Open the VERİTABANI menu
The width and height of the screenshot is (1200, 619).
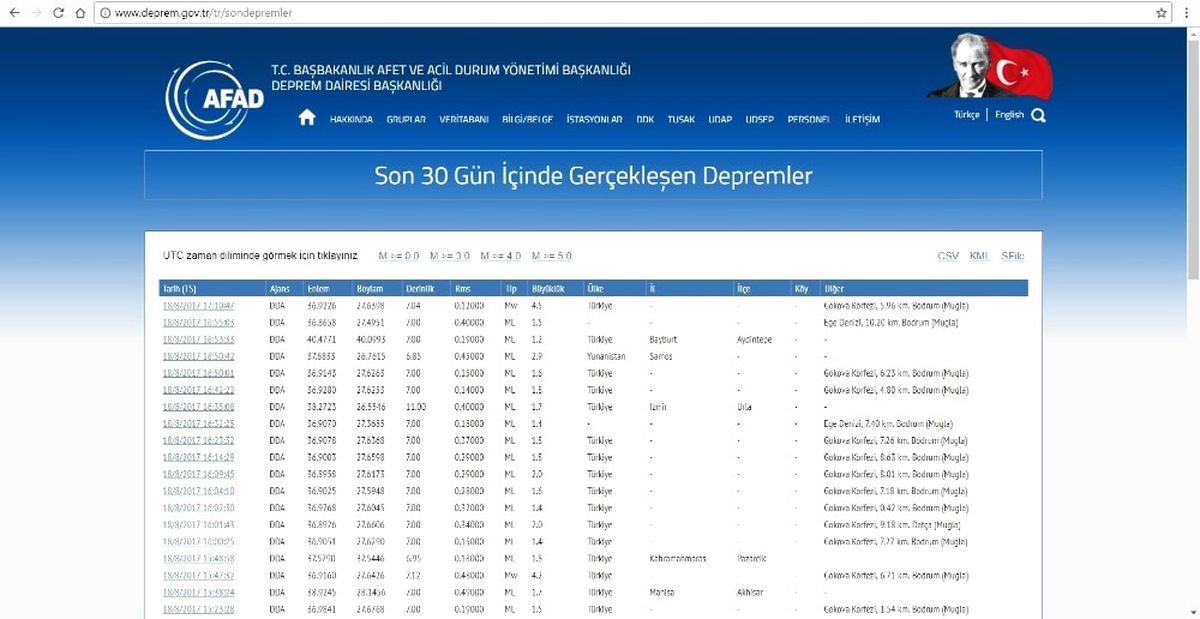(x=464, y=120)
